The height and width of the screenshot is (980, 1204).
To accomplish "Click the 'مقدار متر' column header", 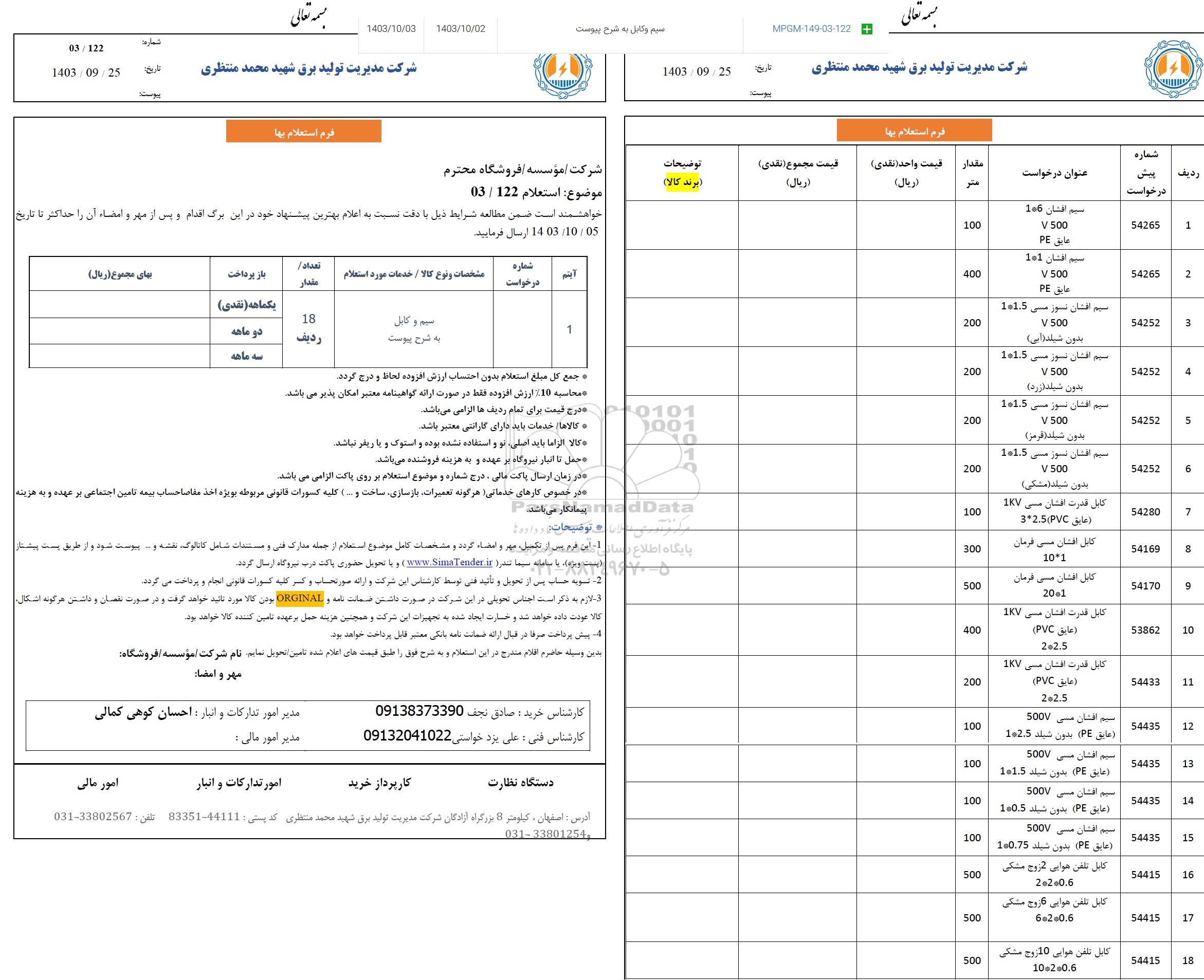I will [972, 173].
